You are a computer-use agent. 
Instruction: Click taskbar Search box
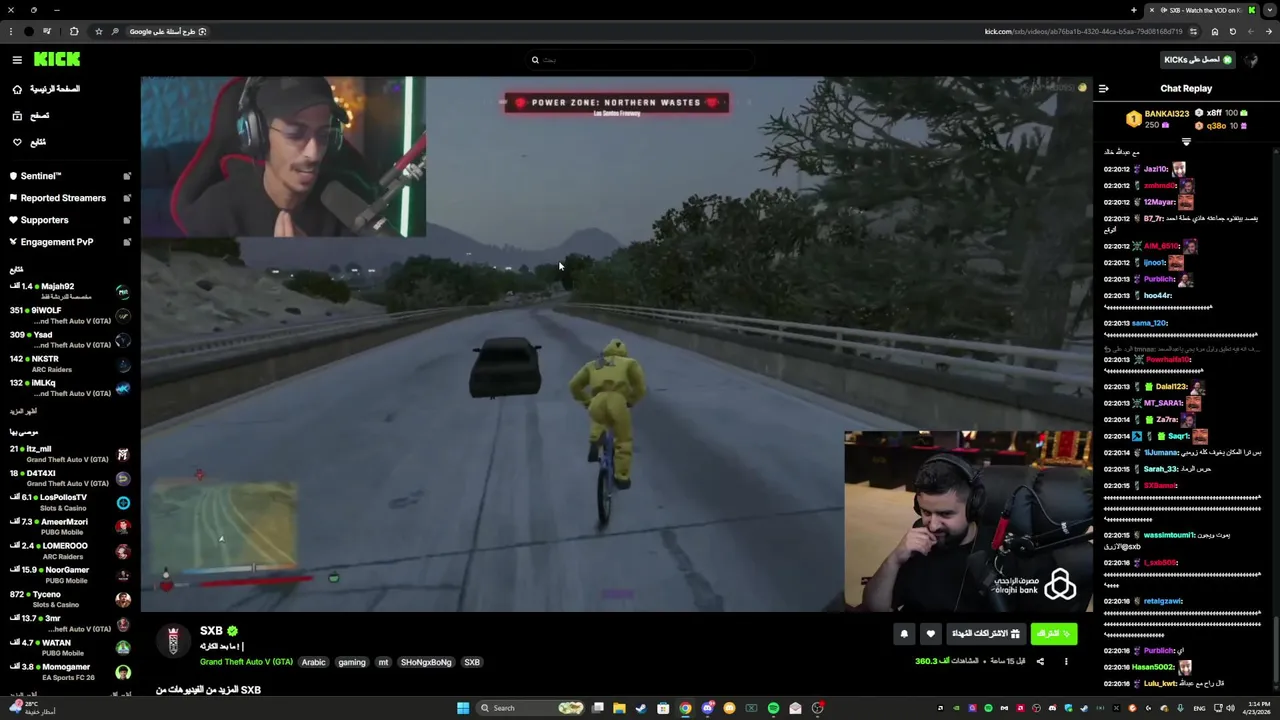point(530,708)
